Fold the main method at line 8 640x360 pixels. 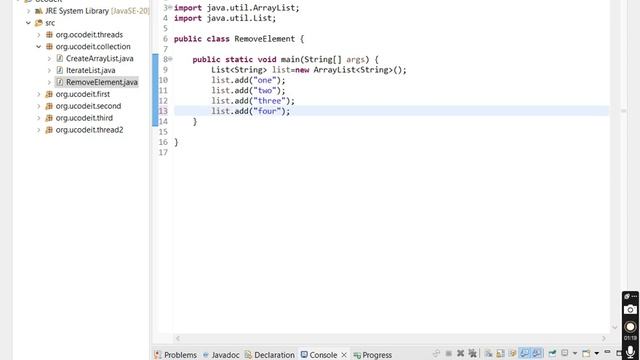tap(171, 59)
